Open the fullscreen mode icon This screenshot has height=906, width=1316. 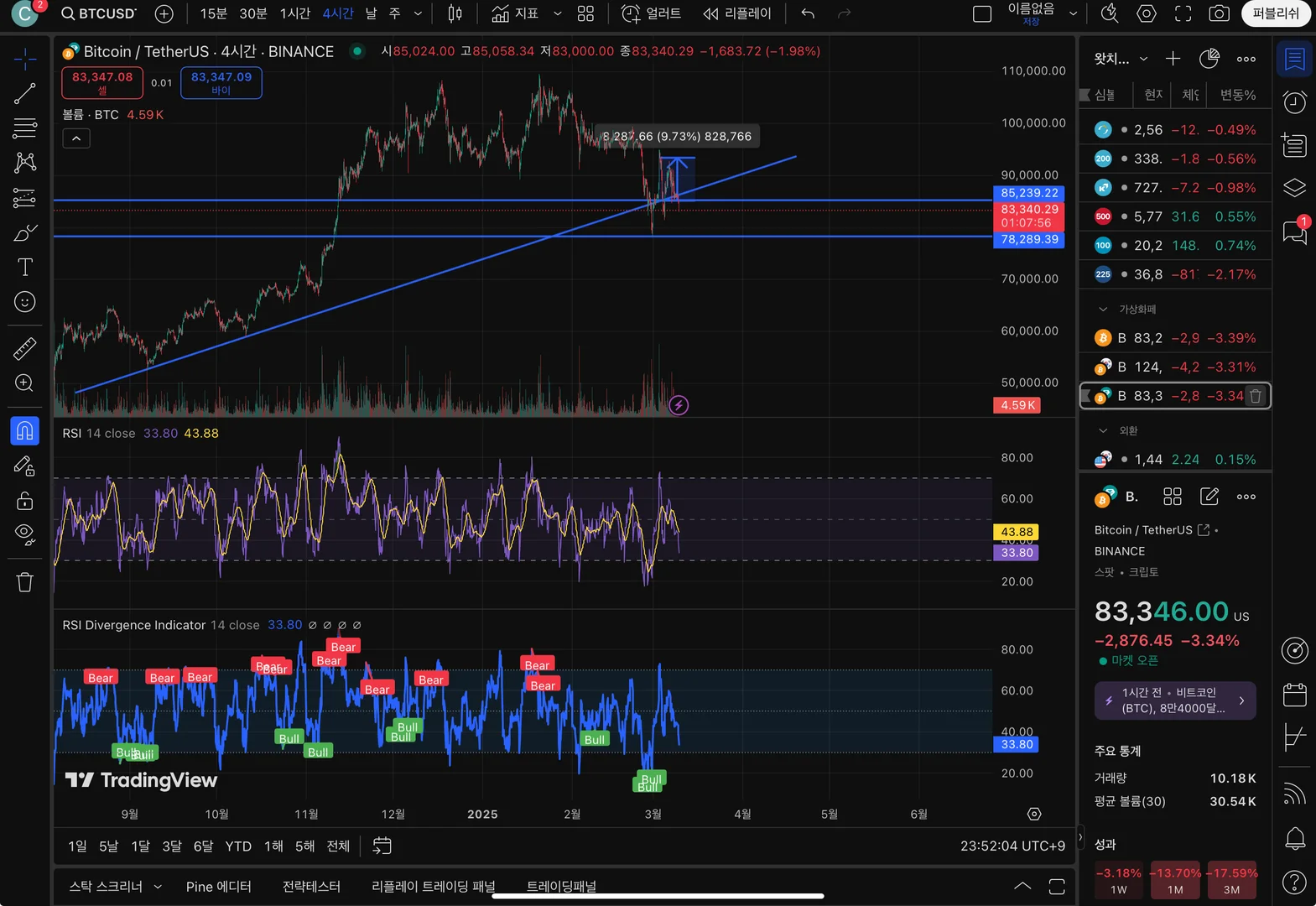pos(1183,13)
